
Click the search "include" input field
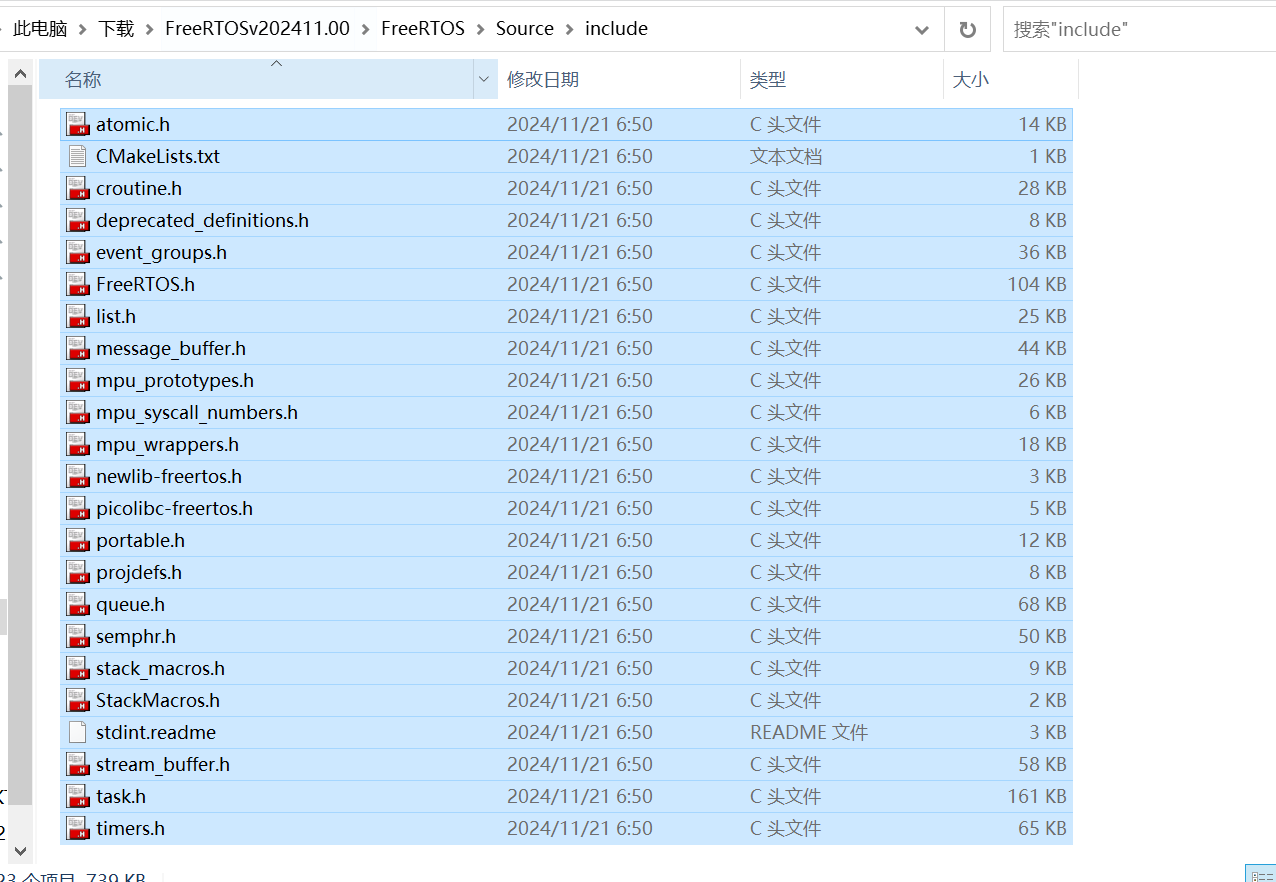click(1139, 29)
